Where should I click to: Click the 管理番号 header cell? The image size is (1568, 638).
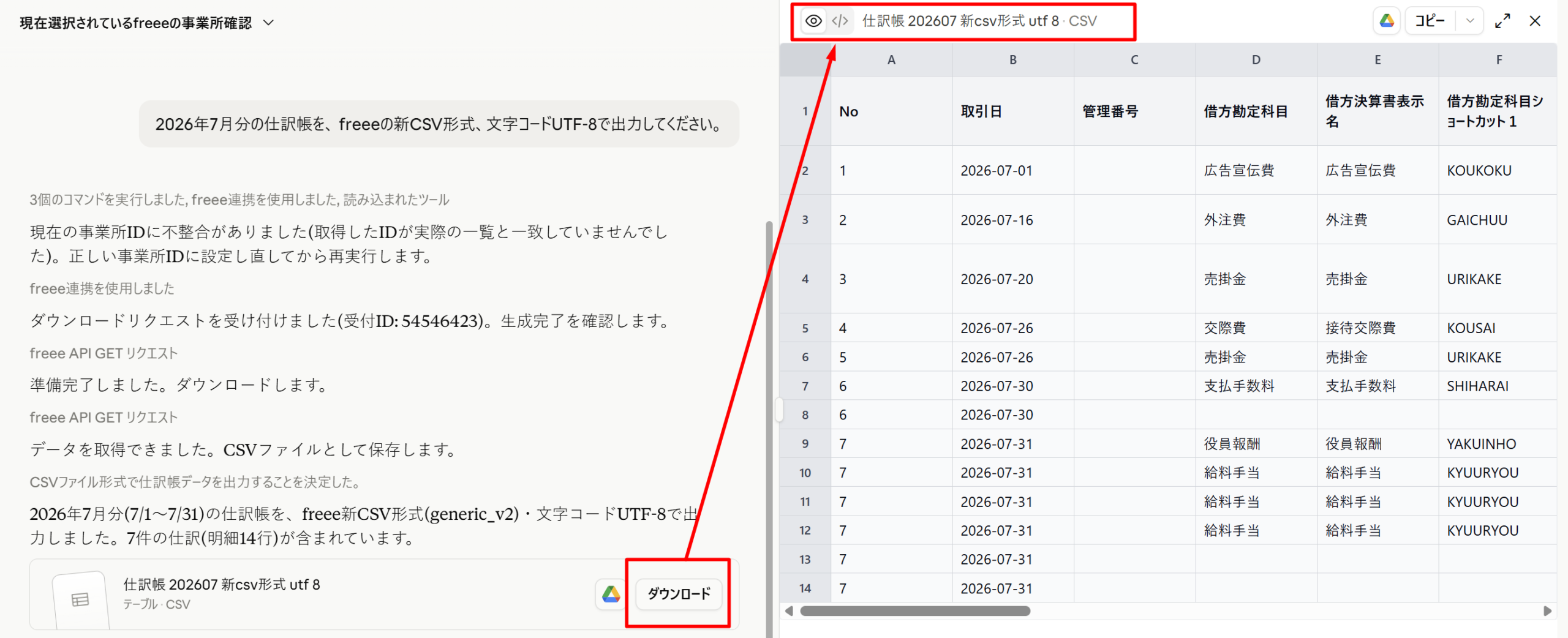pos(1134,111)
